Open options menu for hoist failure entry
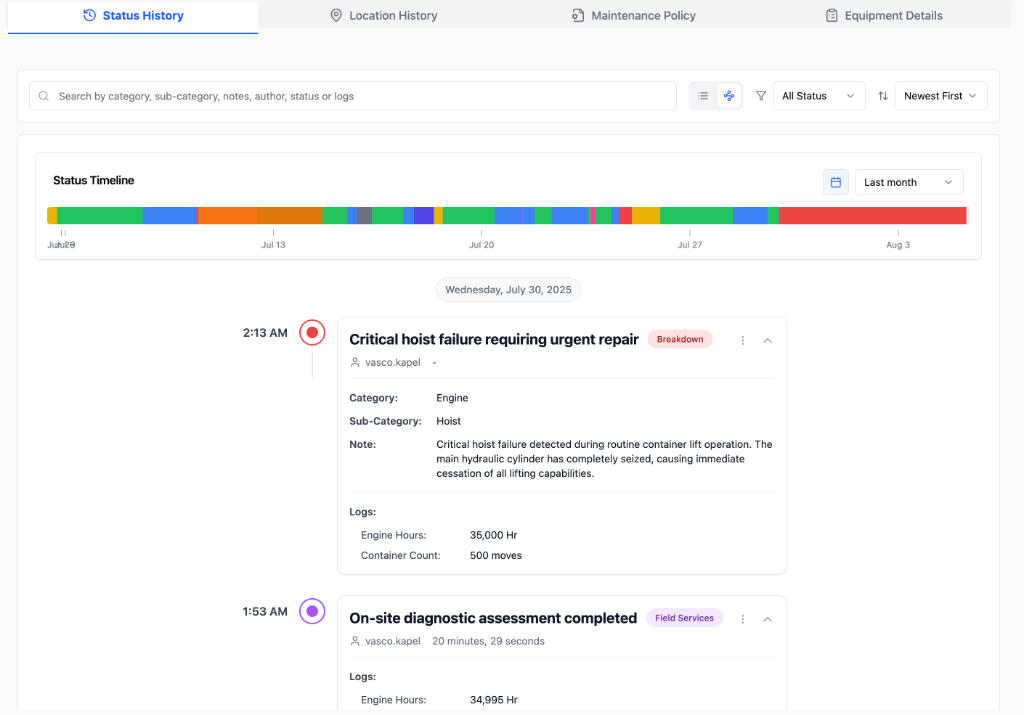The image size is (1024, 715). pyautogui.click(x=743, y=340)
